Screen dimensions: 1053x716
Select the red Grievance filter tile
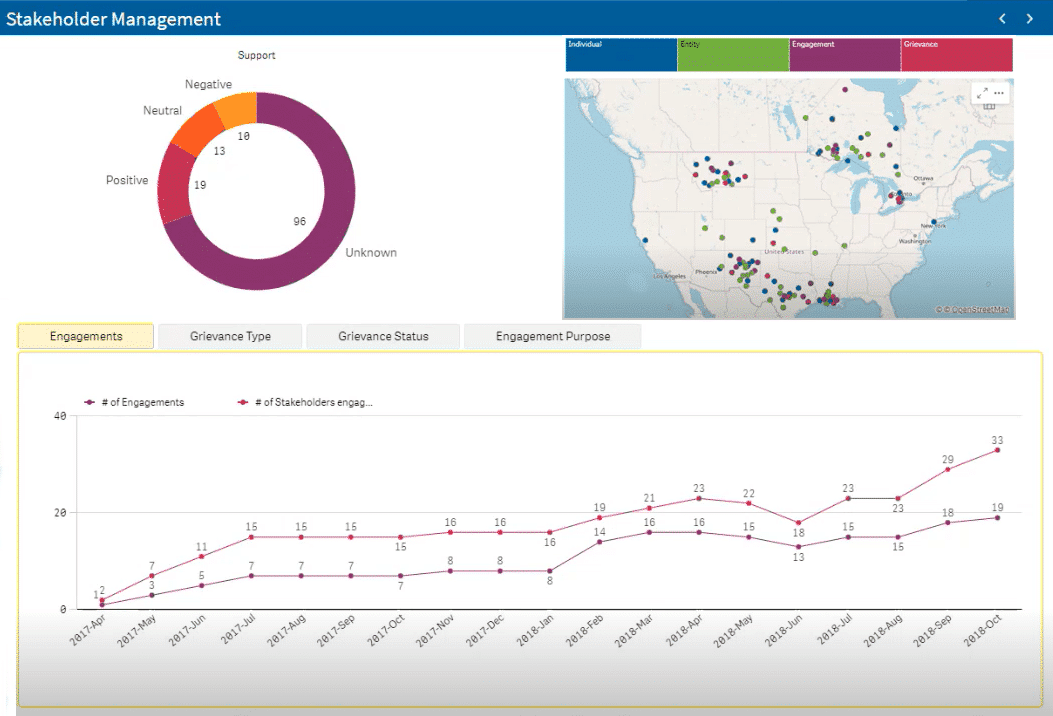[x=956, y=55]
